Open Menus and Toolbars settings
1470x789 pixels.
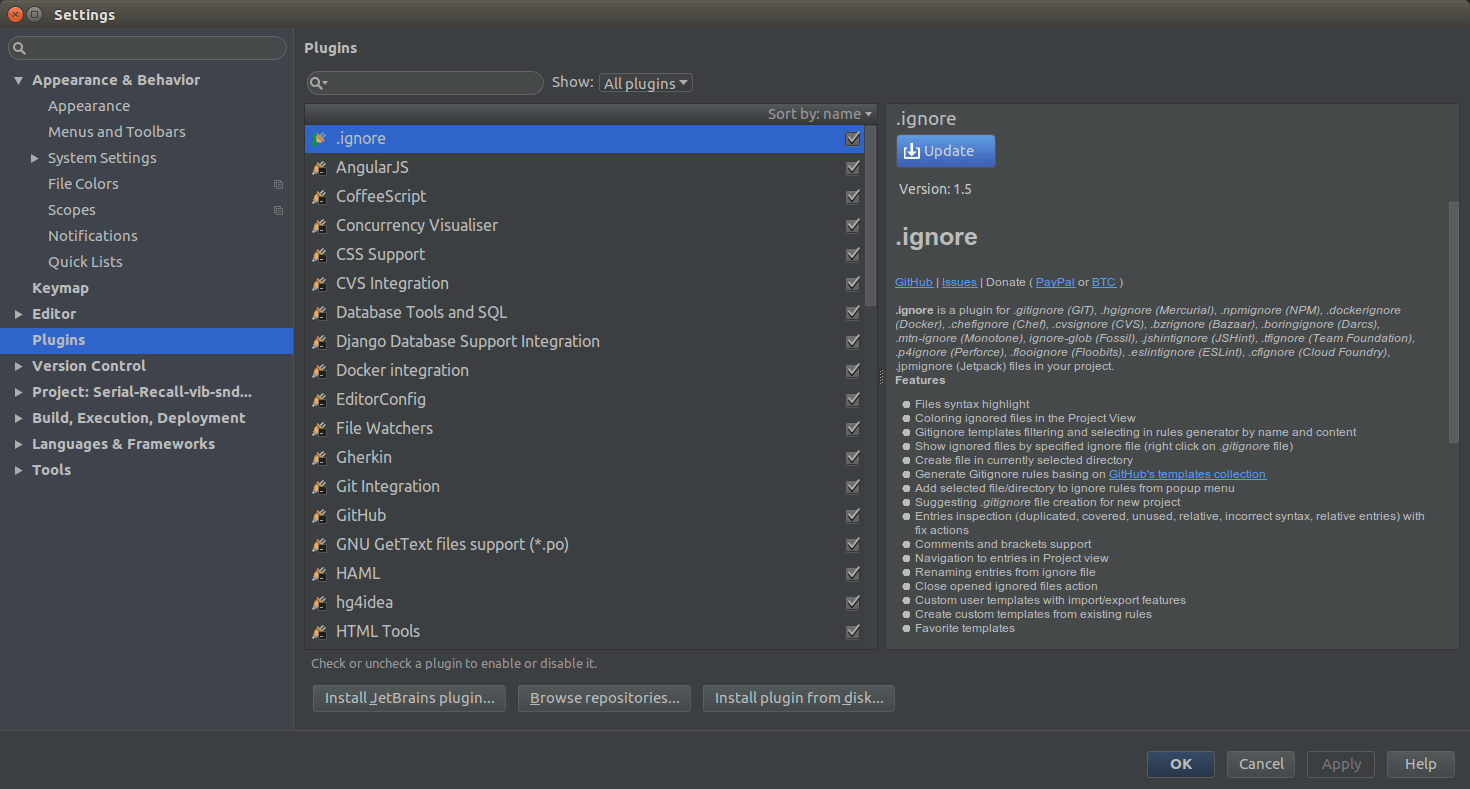(x=117, y=132)
